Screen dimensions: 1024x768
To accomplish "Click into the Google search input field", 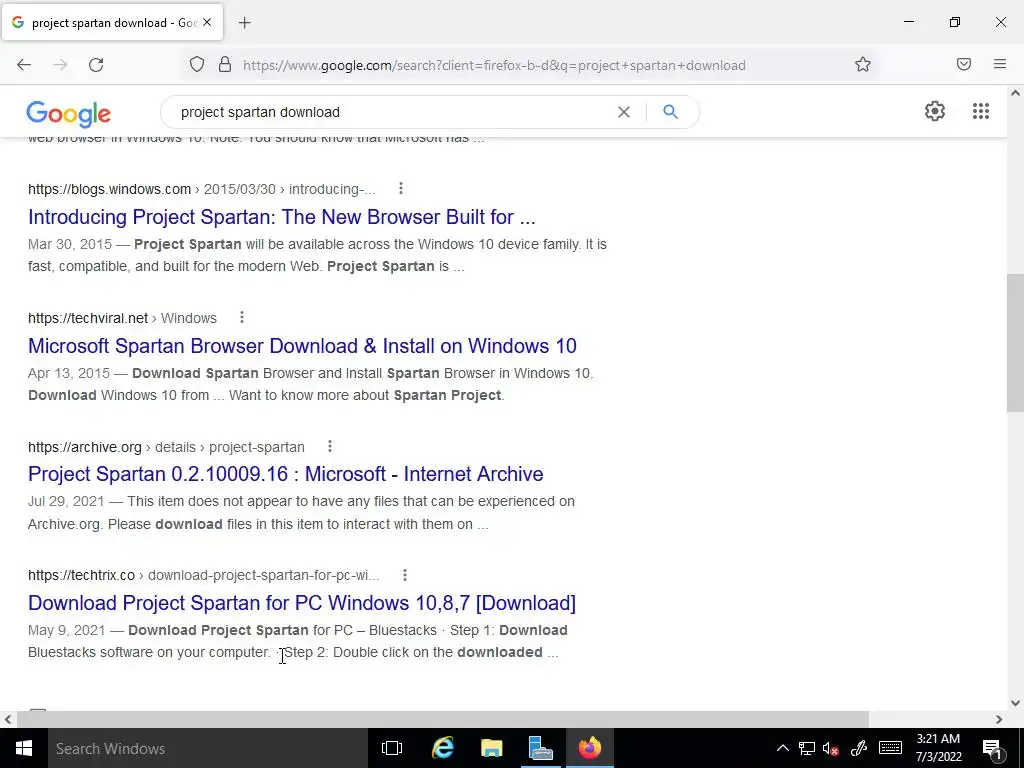I will [x=392, y=112].
